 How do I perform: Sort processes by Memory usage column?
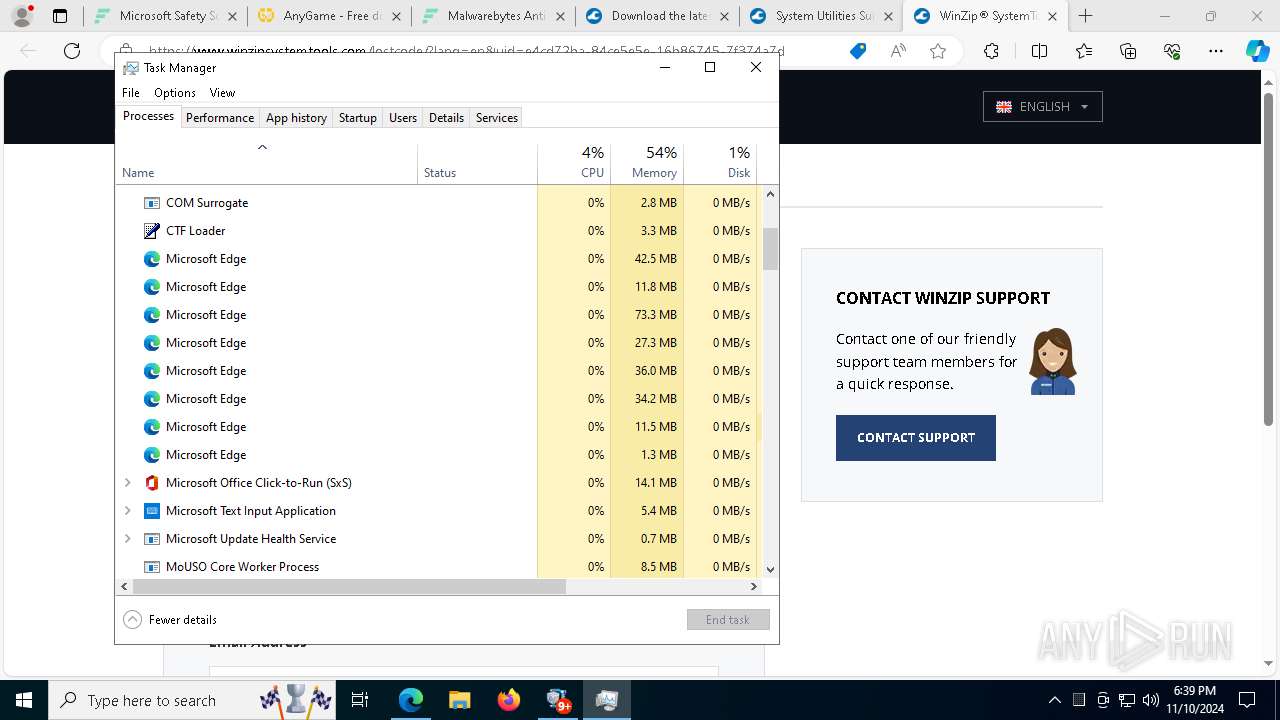click(x=647, y=164)
